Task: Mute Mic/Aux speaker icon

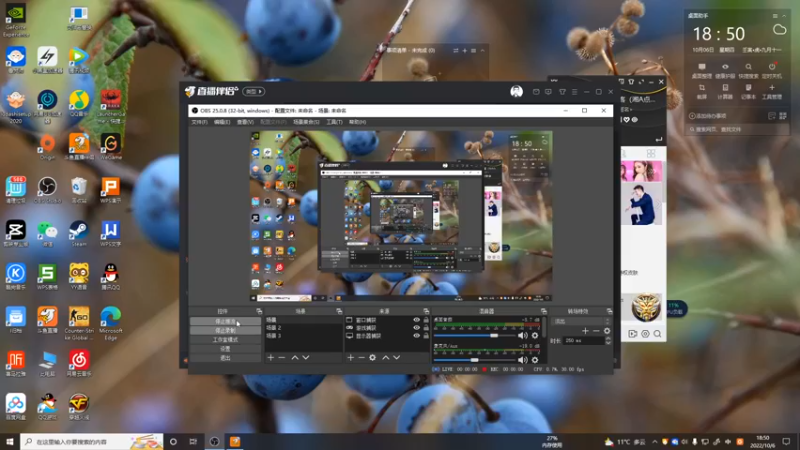Action: tap(522, 360)
